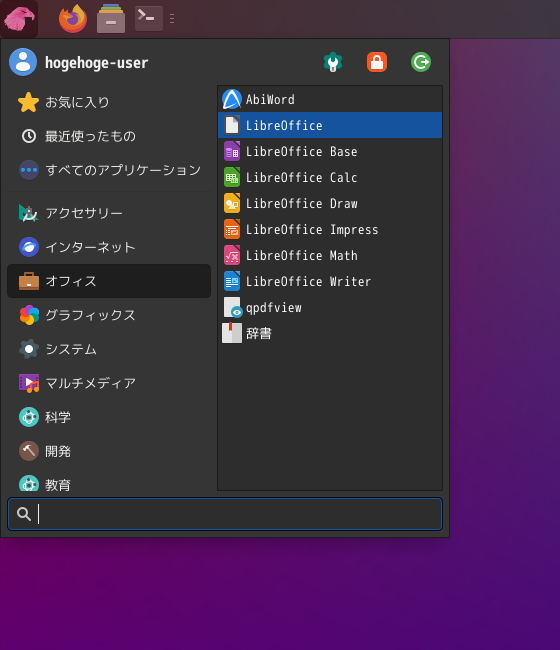Switch to the グラフィックス category
This screenshot has height=650, width=560.
coord(109,315)
